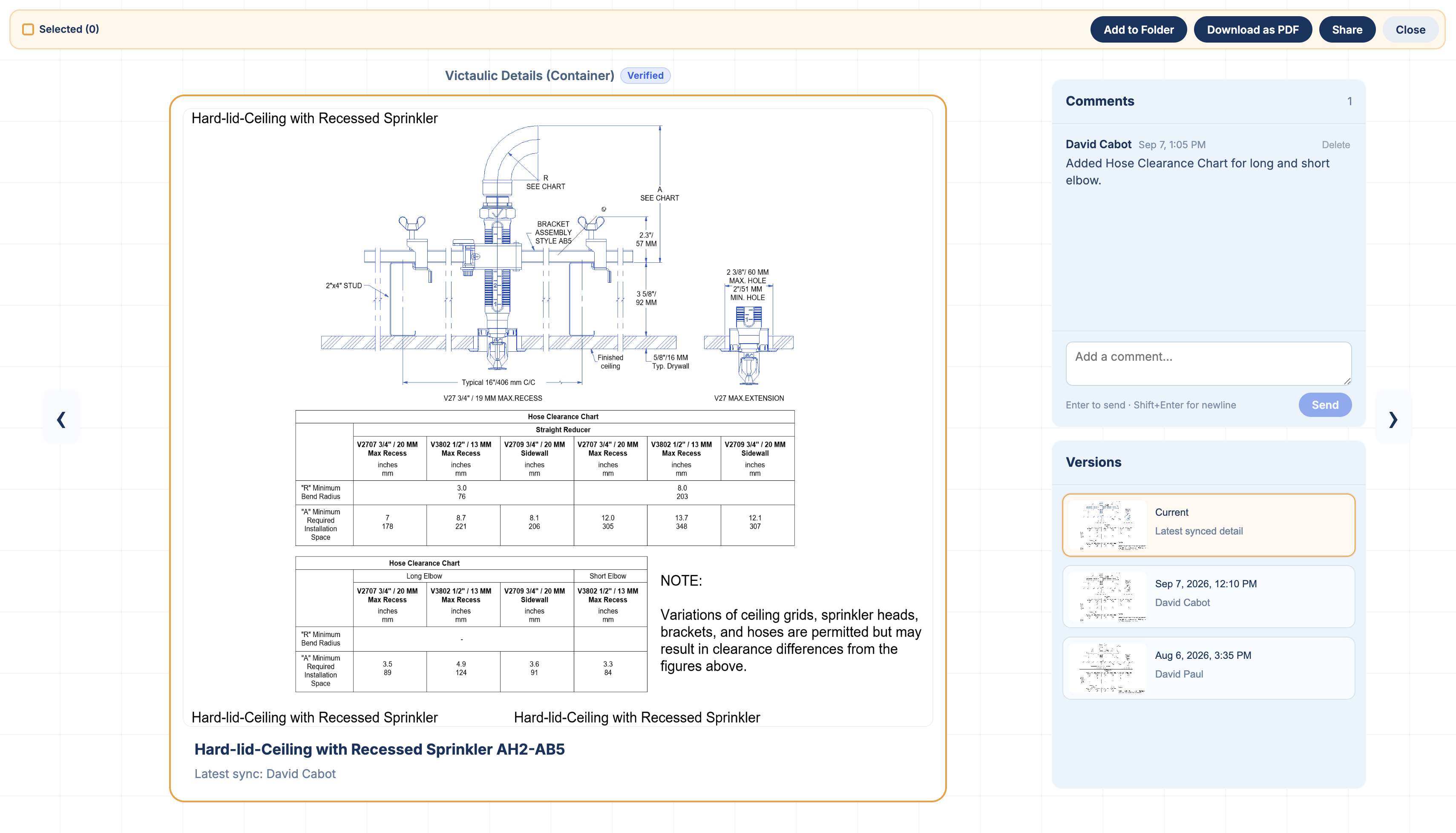Click David Cabot's name in the comment
The image size is (1456, 833).
1099,144
